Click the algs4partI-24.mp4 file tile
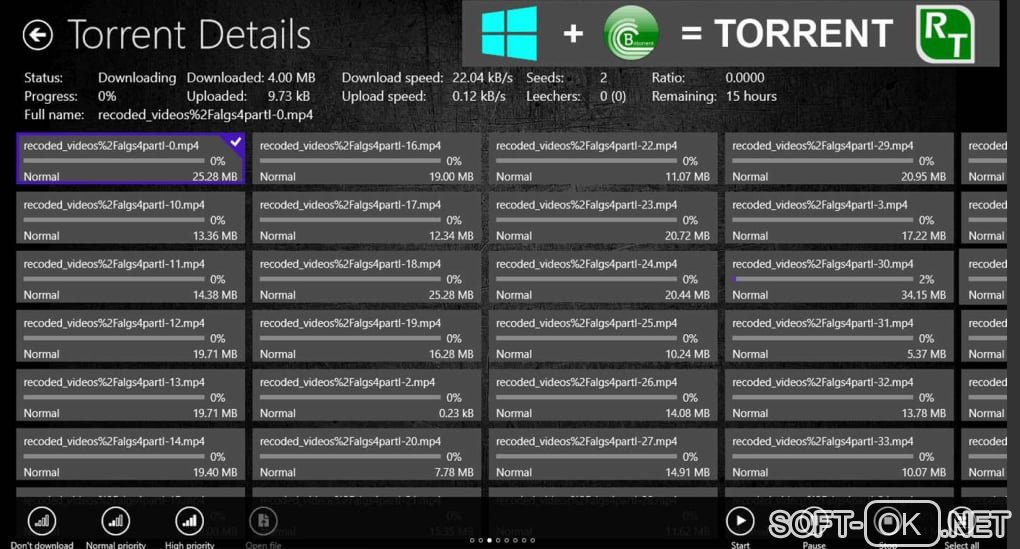The width and height of the screenshot is (1020, 549). click(603, 278)
